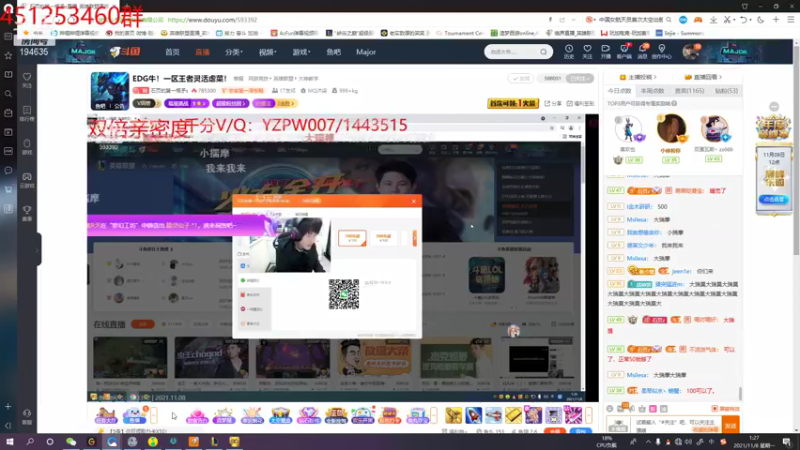Screen dimensions: 800x450
Task: Switch to 今日点数 today points tab
Action: (620, 91)
